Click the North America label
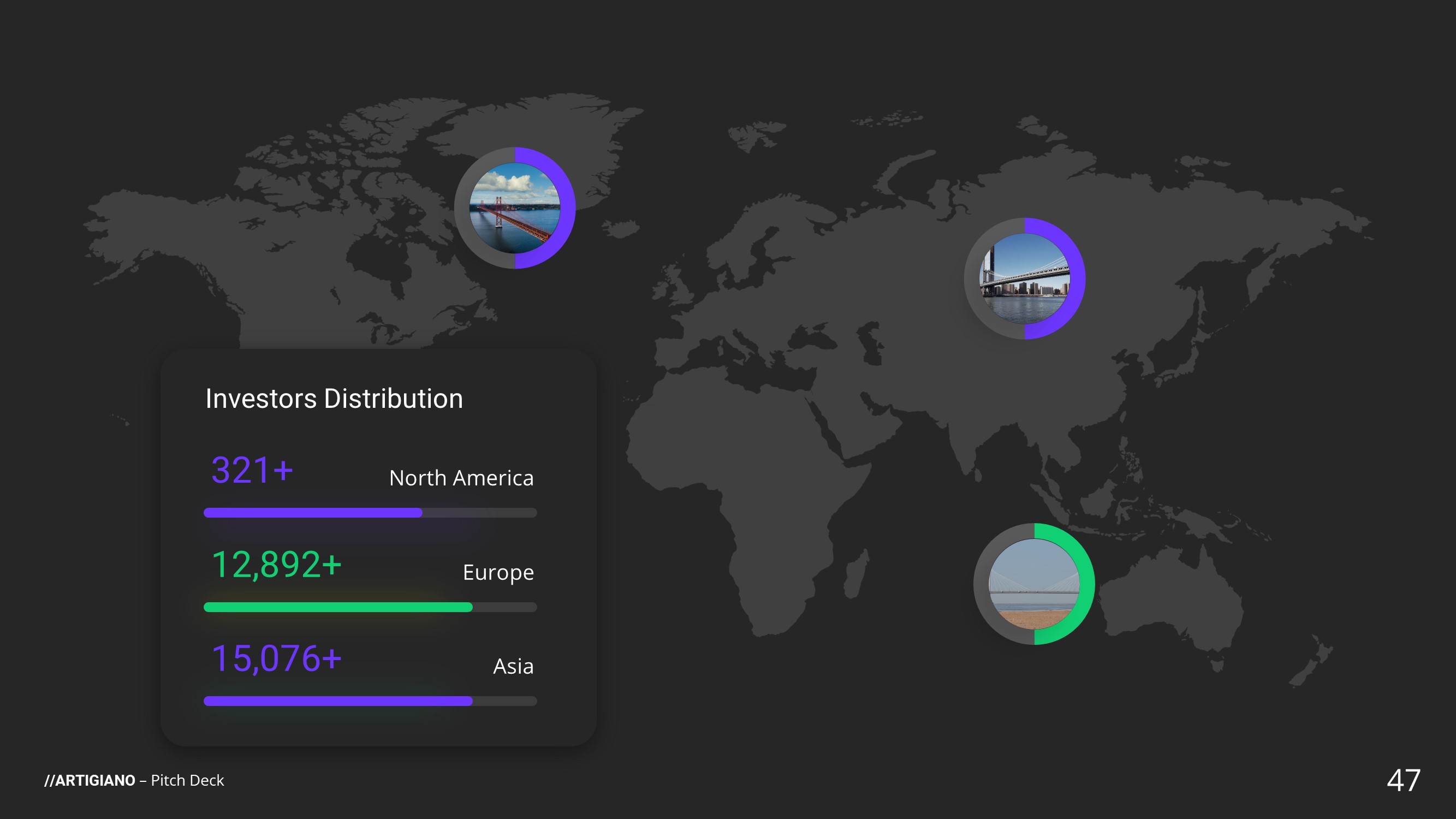Screen dimensions: 1456x819 461,478
